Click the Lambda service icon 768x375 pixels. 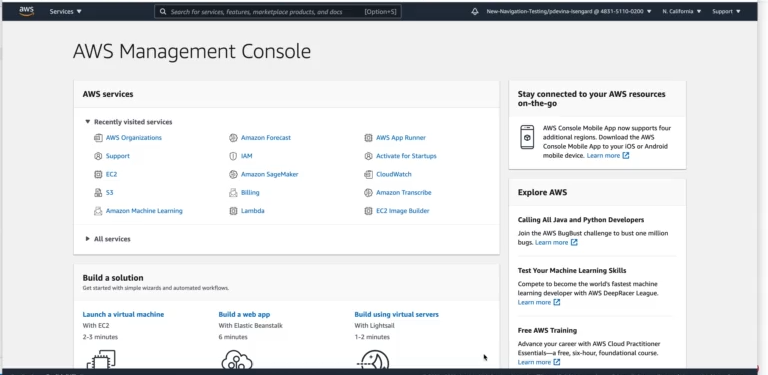point(233,211)
